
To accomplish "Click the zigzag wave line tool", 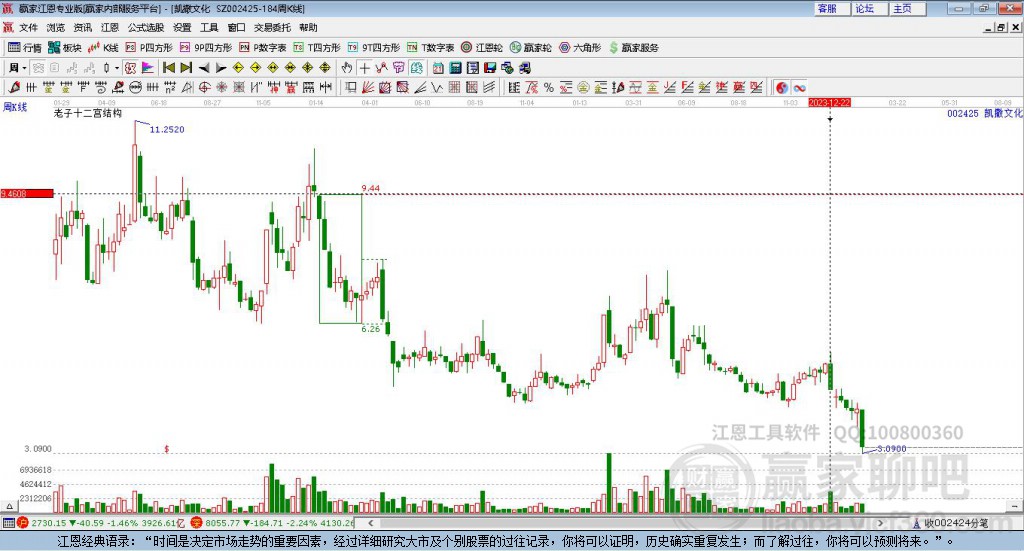I will point(437,87).
